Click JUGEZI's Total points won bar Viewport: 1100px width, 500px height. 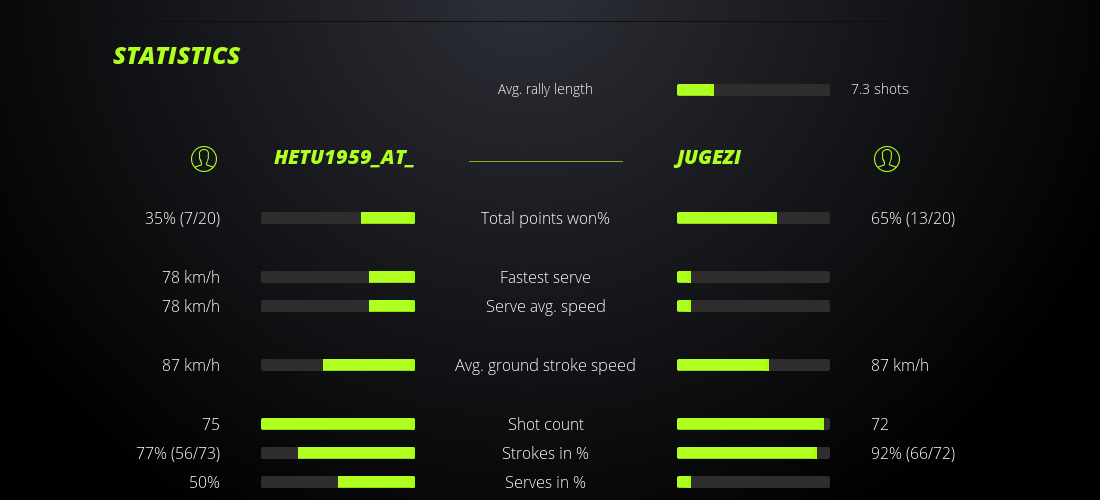tap(753, 218)
